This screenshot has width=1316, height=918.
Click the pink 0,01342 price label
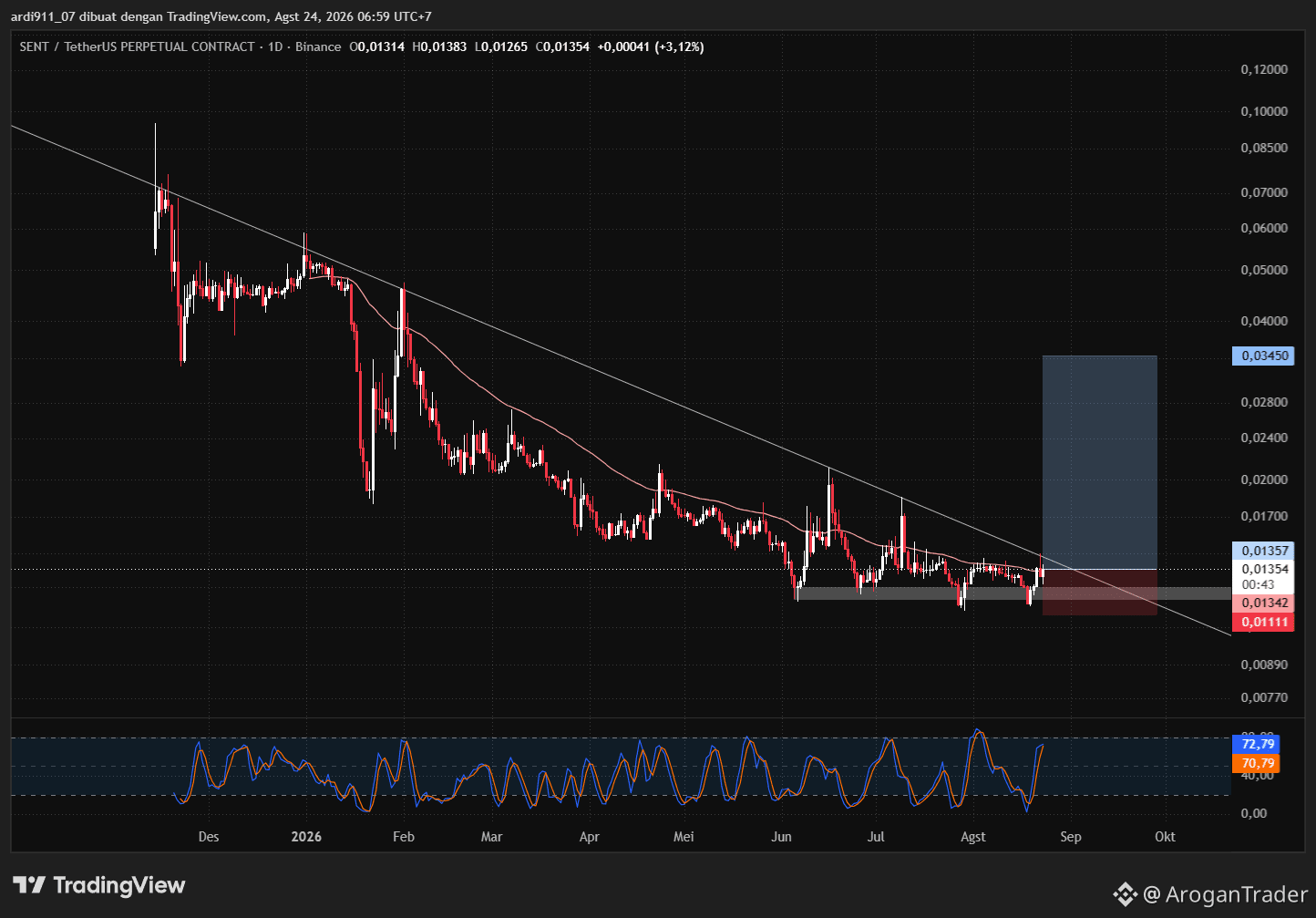coord(1261,603)
